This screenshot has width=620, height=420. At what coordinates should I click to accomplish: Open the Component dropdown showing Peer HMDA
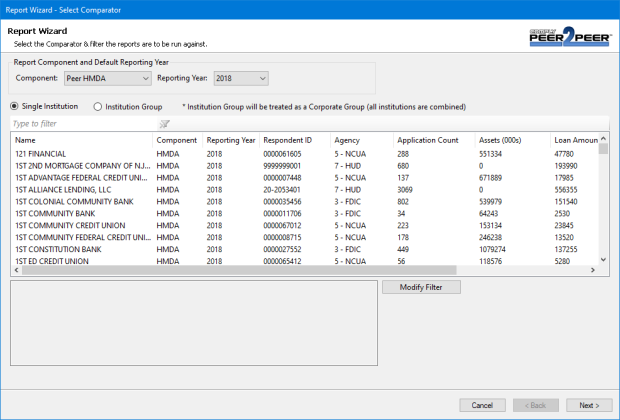coord(108,78)
